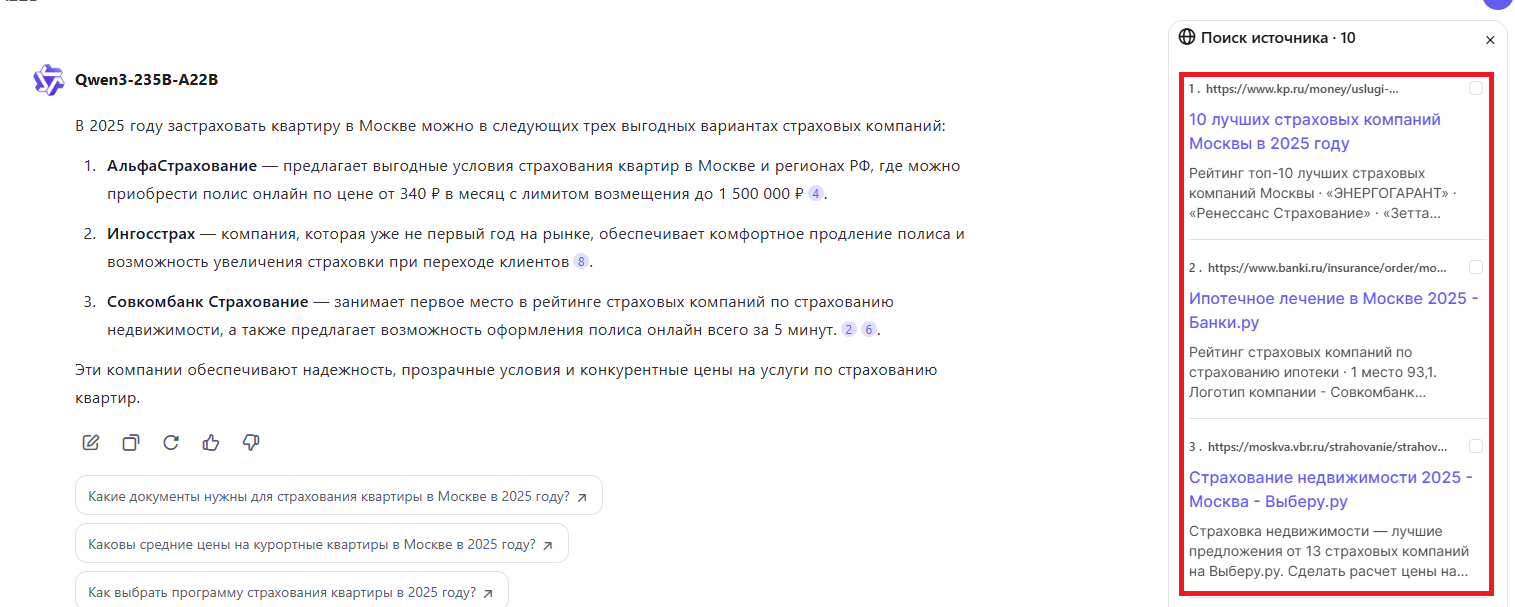Ask 'Какие документы нужны для страхования' suggestion
The height and width of the screenshot is (607, 1515).
(x=339, y=496)
